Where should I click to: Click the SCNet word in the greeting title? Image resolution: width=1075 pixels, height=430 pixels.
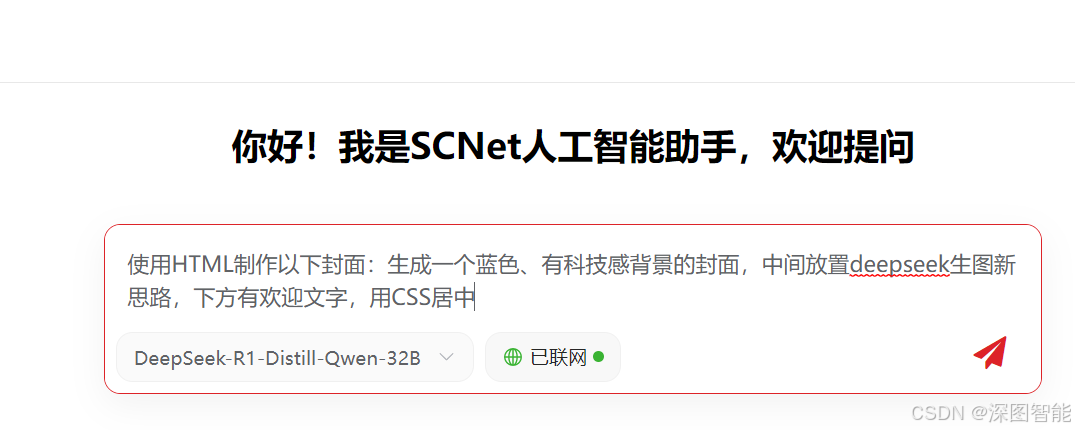[x=466, y=147]
